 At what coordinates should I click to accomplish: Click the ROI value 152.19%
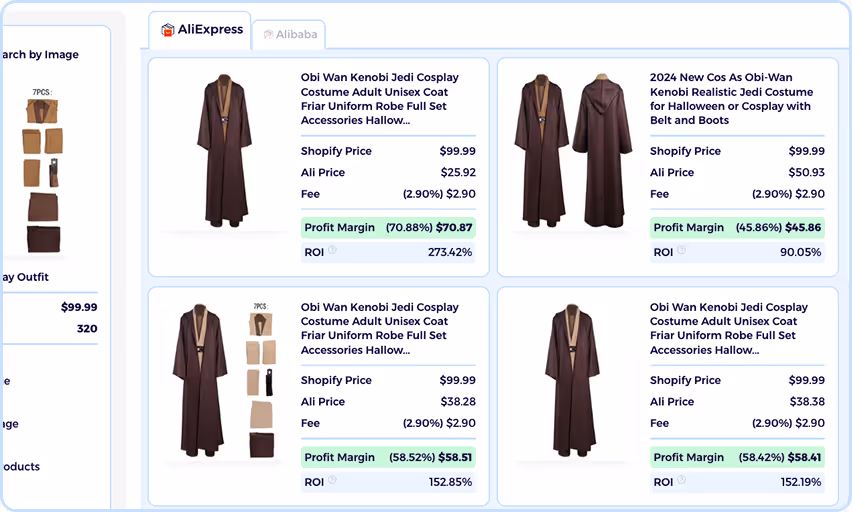point(800,482)
